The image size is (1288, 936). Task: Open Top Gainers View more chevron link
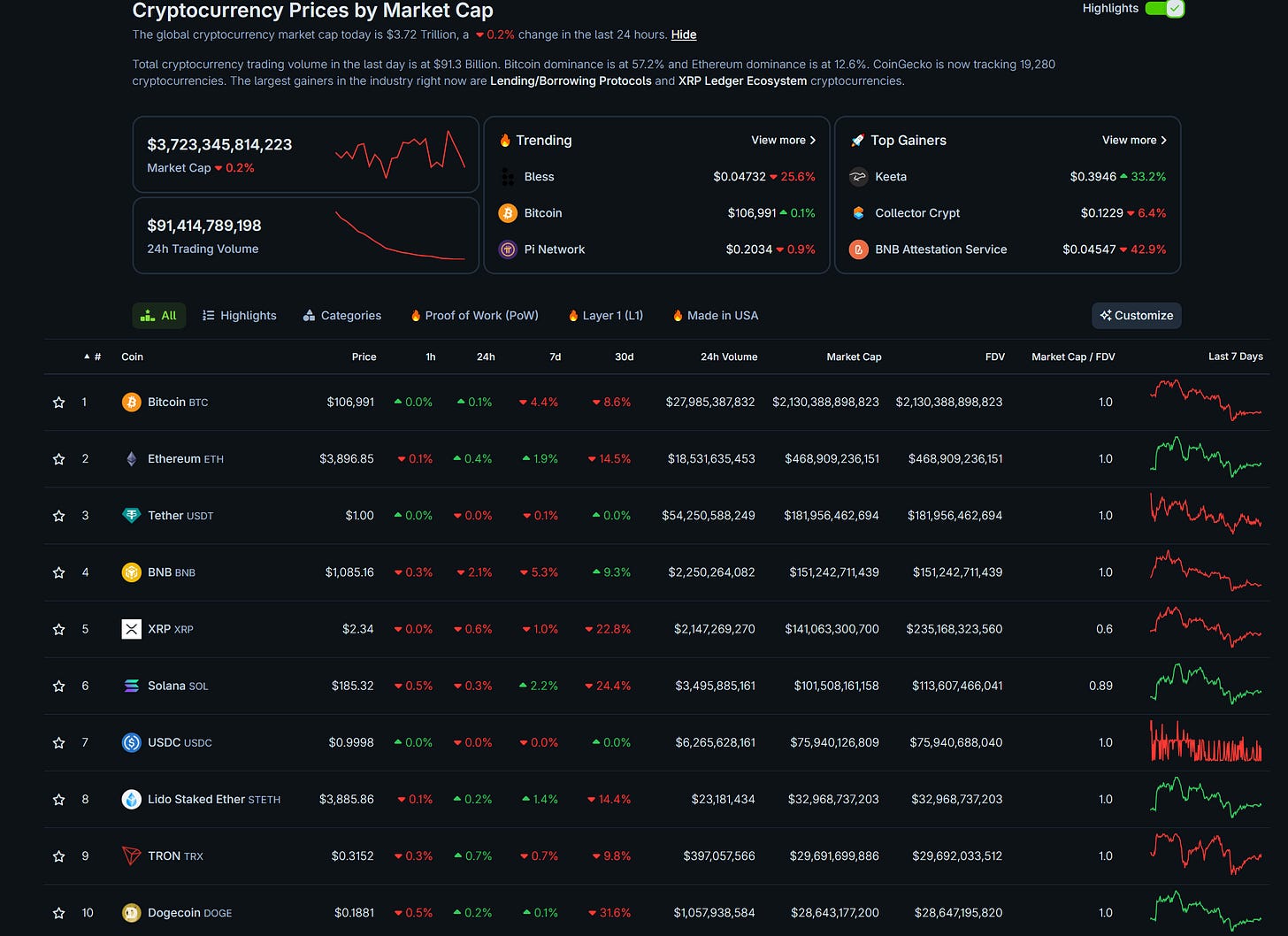pos(1134,140)
